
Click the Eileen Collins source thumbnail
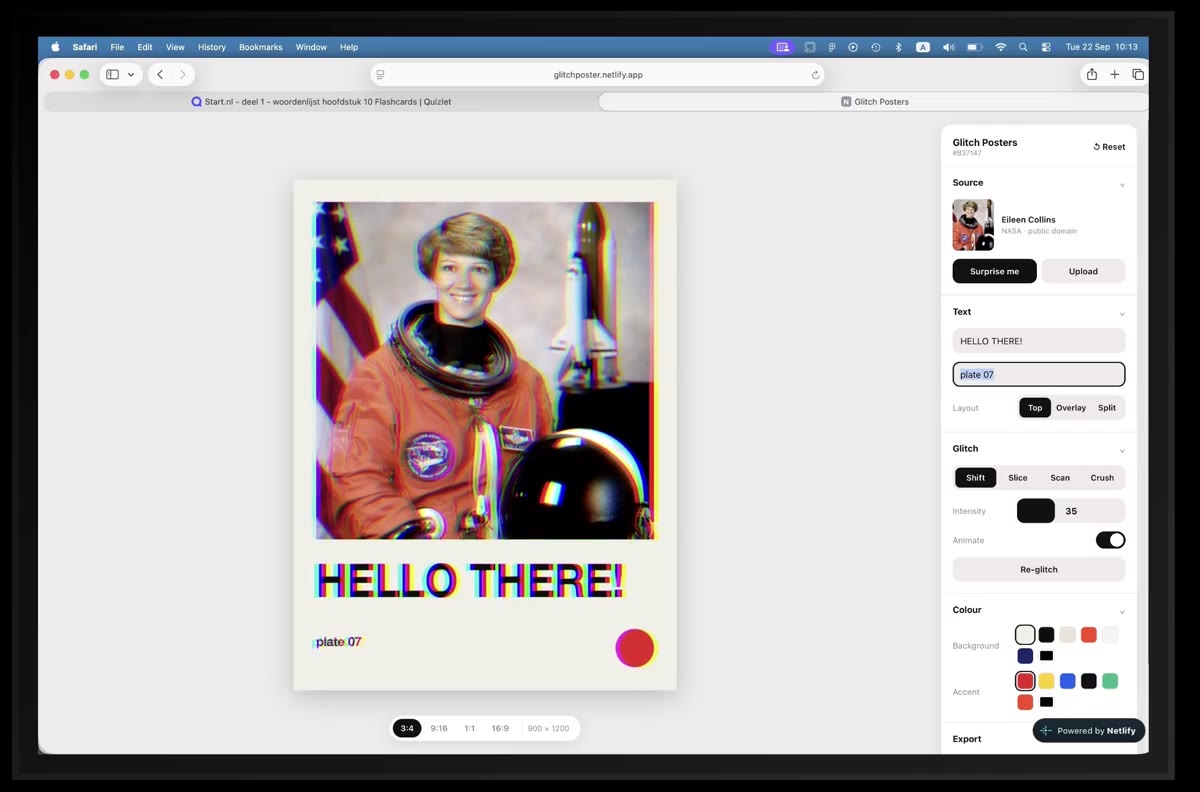click(x=973, y=225)
